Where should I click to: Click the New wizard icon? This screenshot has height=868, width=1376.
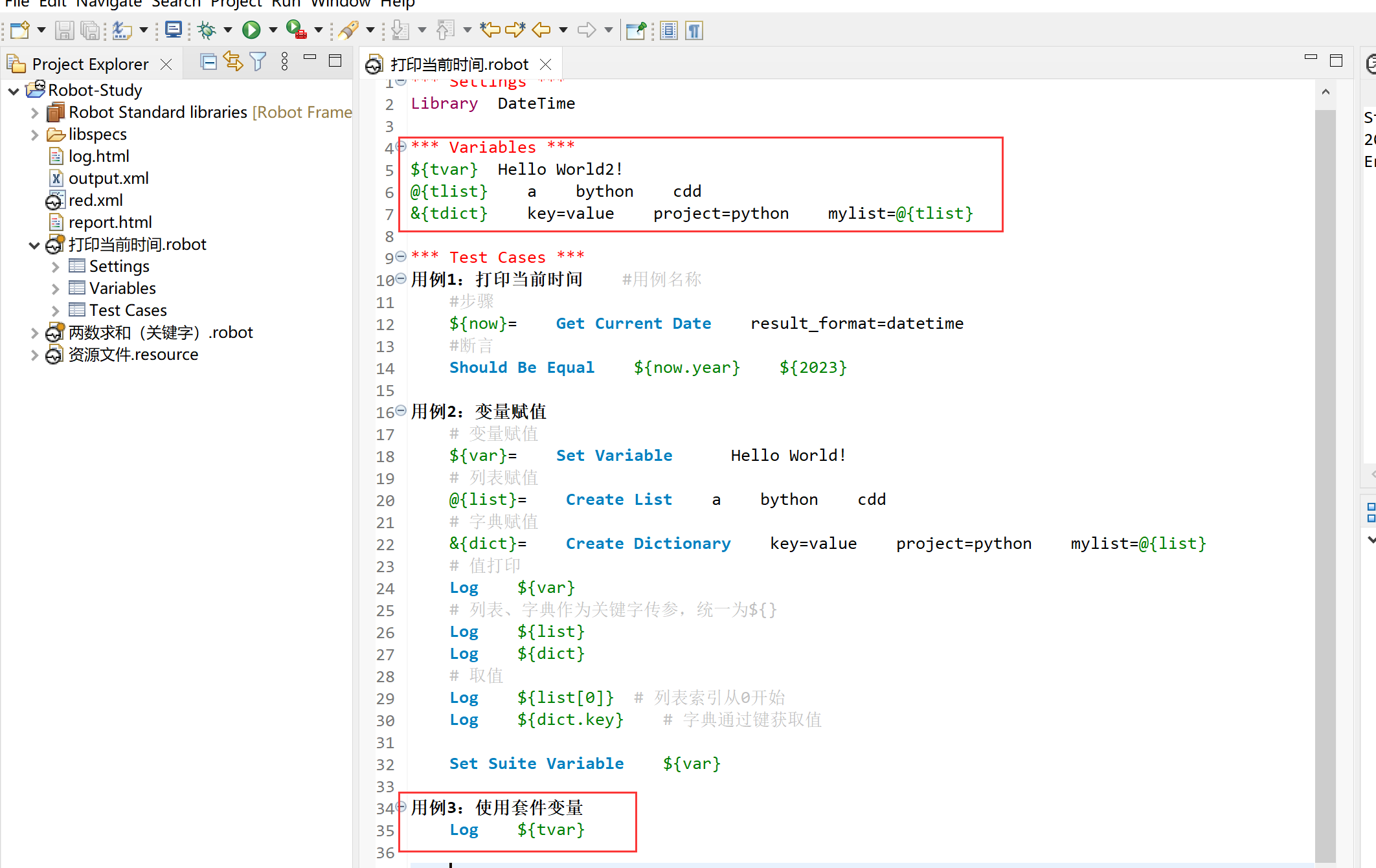pyautogui.click(x=19, y=30)
